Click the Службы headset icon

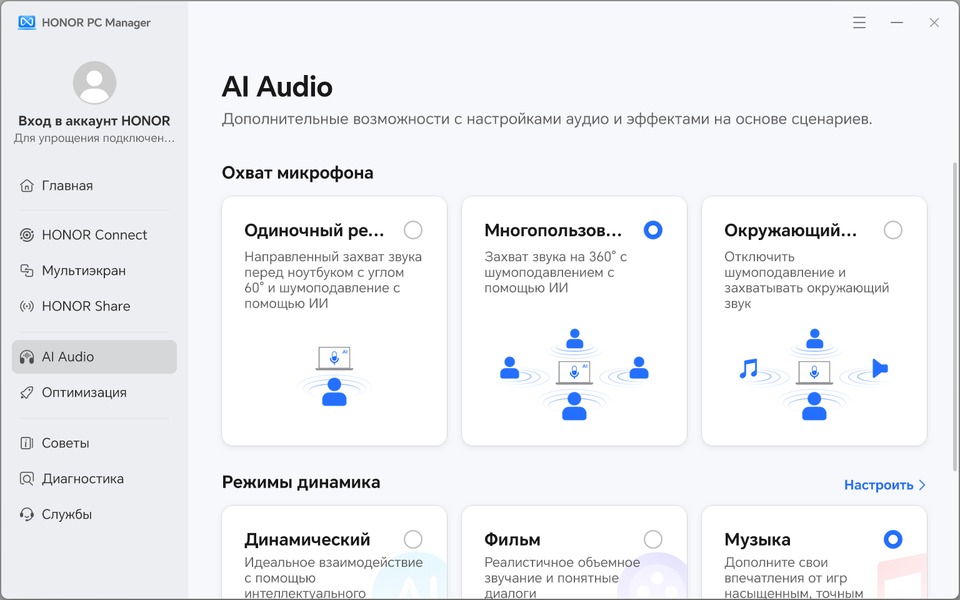point(26,514)
